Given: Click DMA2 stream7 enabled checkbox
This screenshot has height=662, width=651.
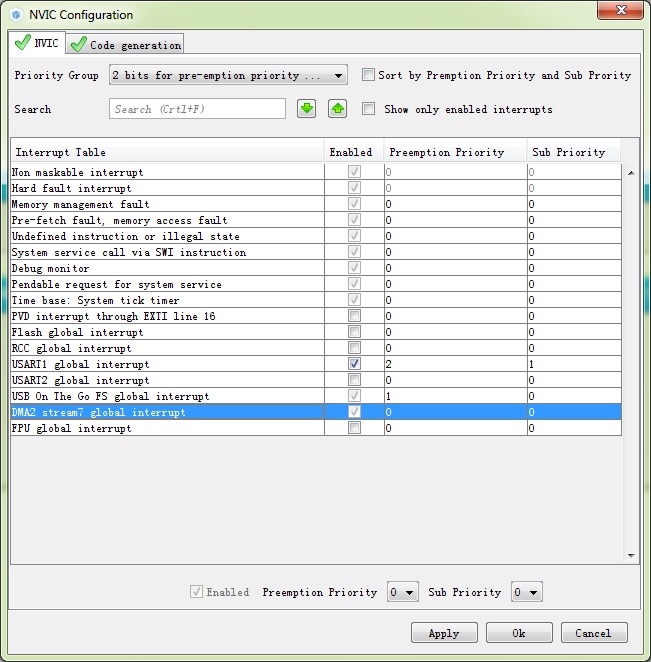Looking at the screenshot, I should 354,412.
